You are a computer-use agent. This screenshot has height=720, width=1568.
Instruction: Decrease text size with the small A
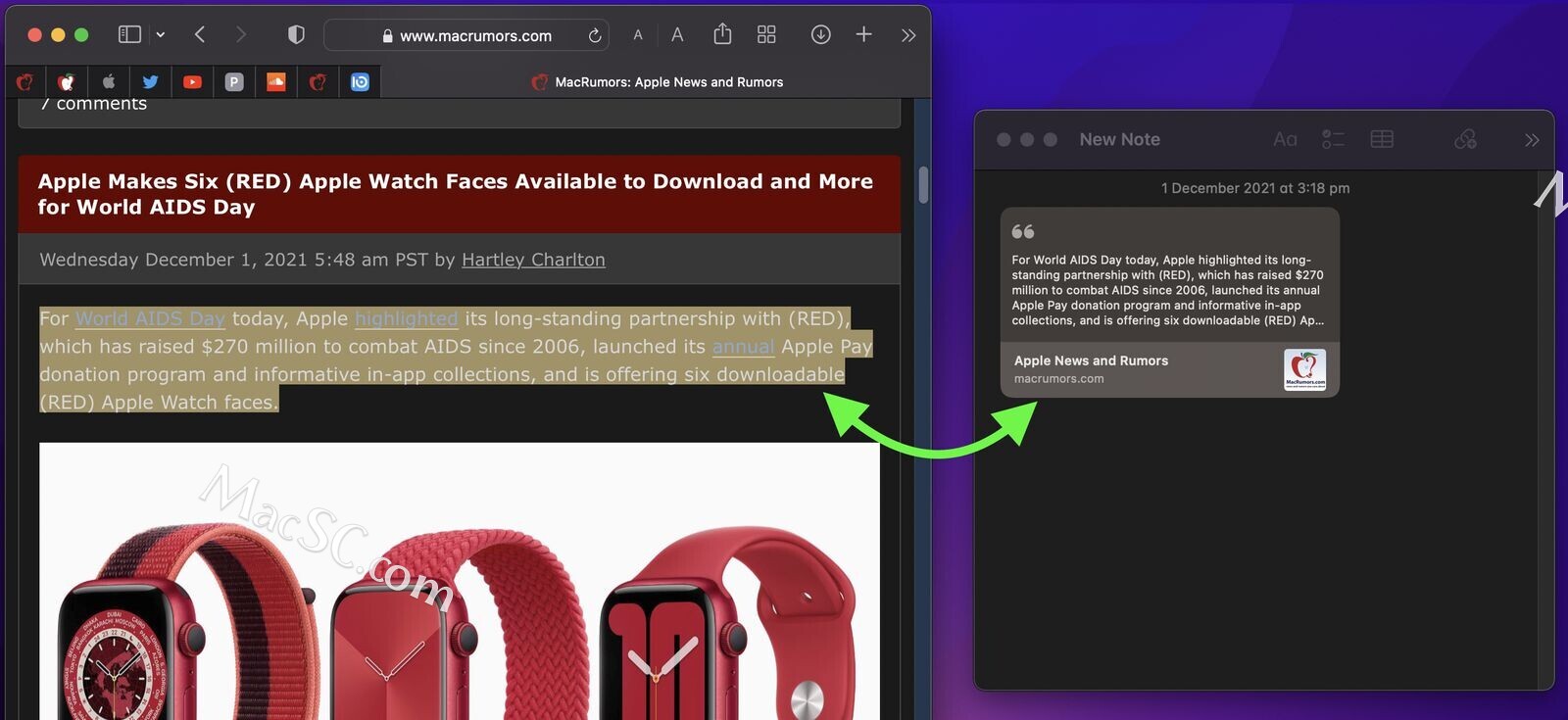(x=638, y=35)
